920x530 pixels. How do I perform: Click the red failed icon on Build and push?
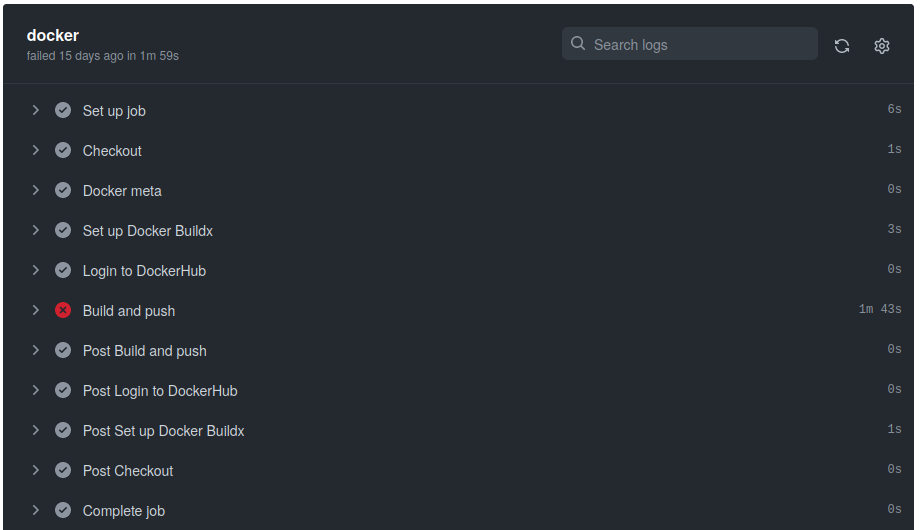pyautogui.click(x=63, y=310)
